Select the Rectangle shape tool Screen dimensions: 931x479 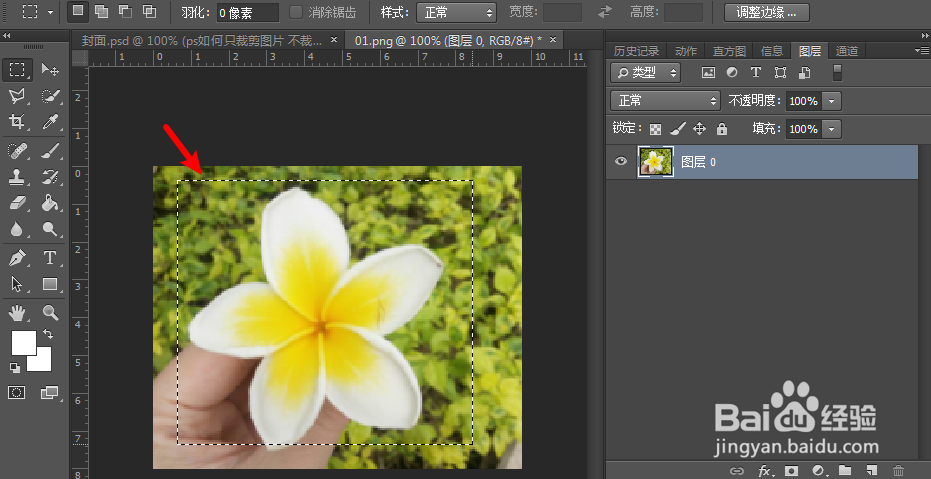50,284
